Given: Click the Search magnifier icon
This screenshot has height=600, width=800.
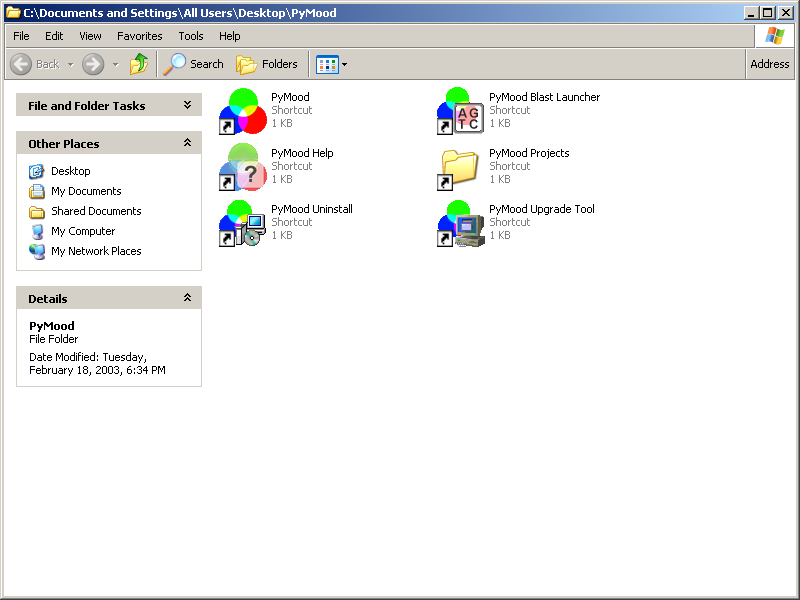Looking at the screenshot, I should [x=174, y=64].
